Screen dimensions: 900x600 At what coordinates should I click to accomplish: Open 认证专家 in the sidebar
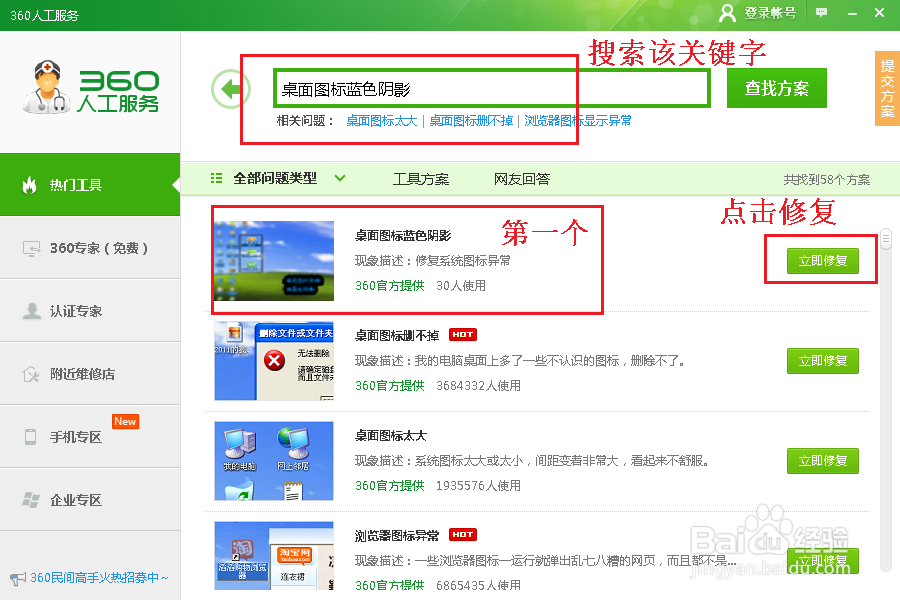click(x=90, y=311)
